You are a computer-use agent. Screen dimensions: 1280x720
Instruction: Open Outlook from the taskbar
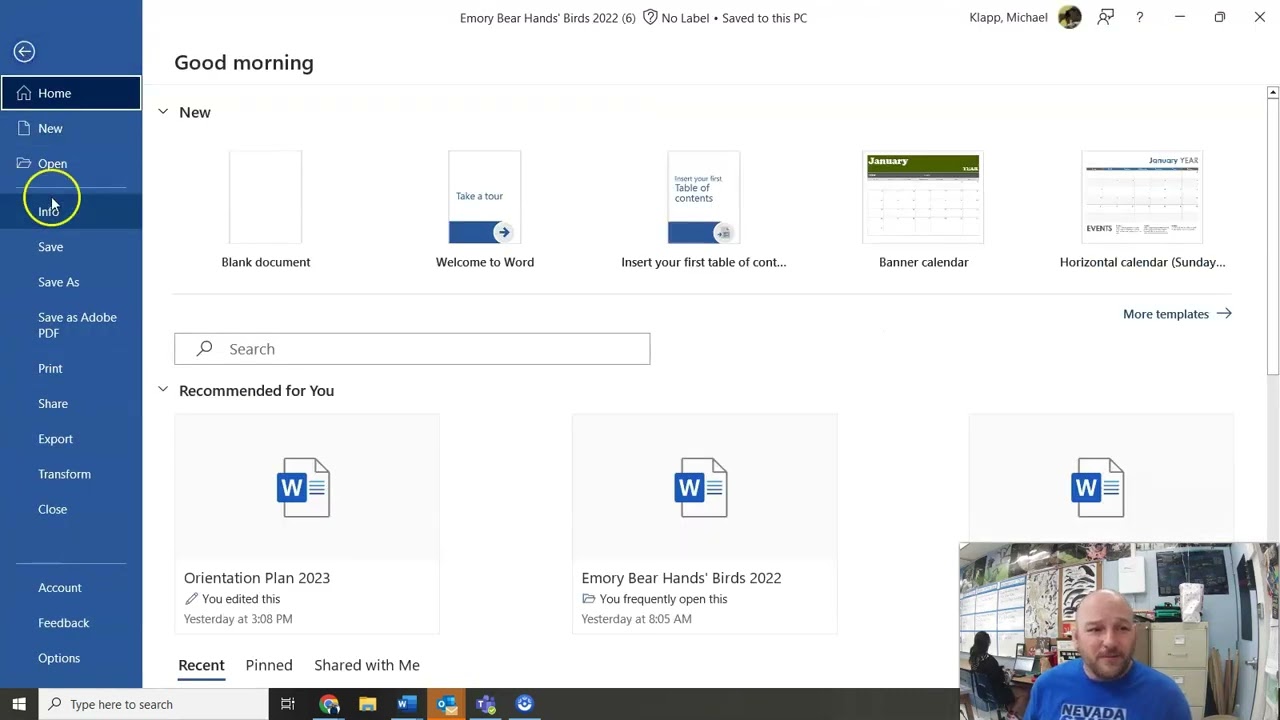coord(446,704)
